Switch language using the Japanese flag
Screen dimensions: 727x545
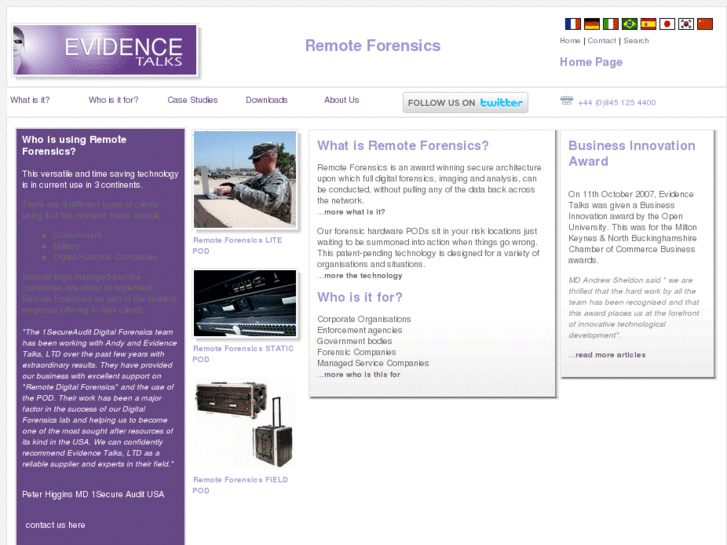(667, 24)
